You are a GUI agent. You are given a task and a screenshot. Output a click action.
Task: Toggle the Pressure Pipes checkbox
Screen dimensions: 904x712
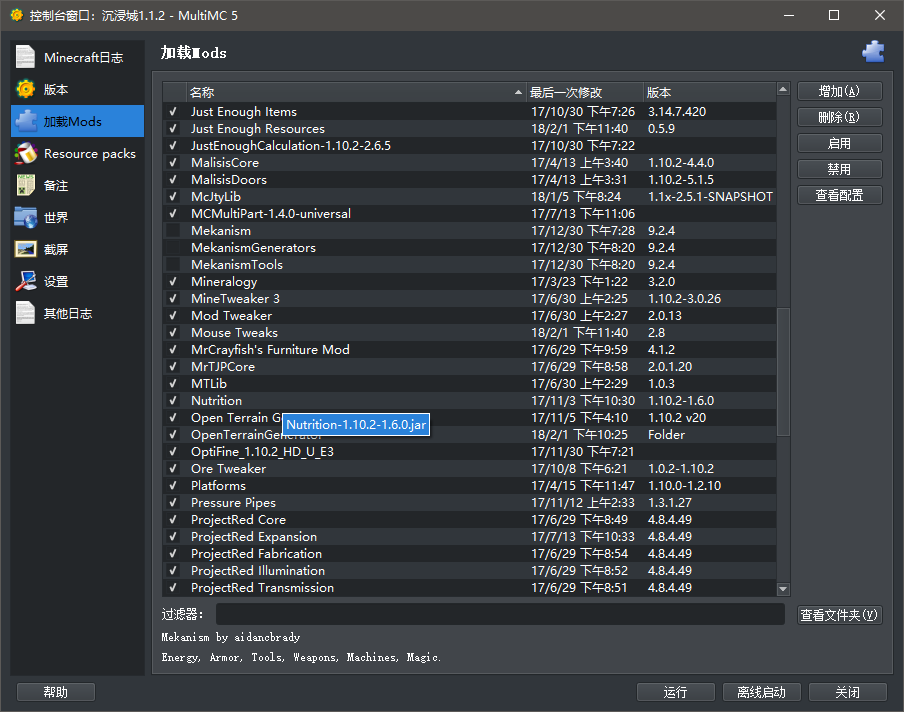point(172,503)
